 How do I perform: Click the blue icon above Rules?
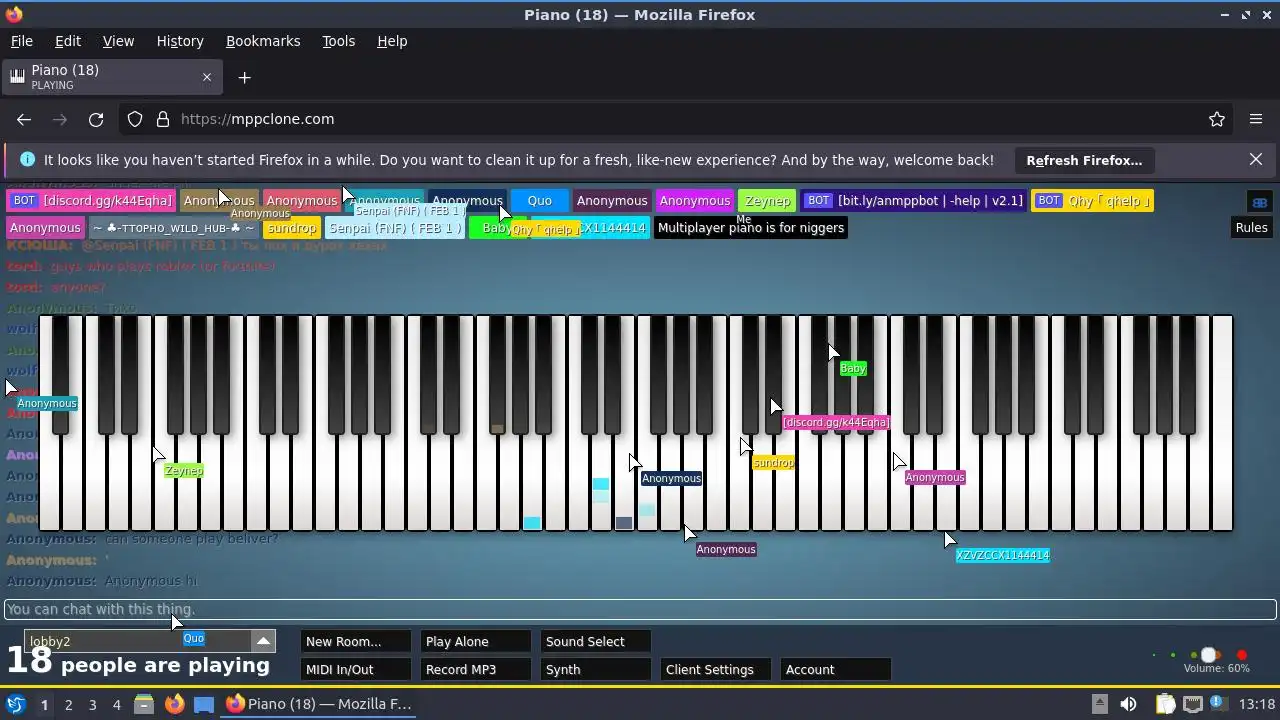click(x=1259, y=202)
